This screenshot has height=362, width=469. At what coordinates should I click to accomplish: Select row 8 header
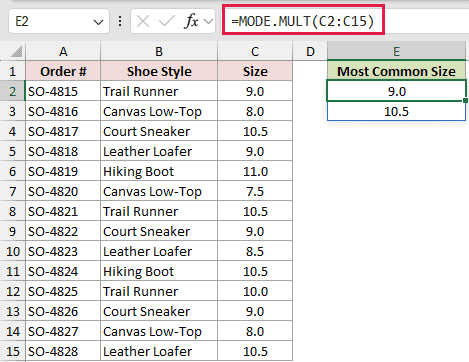point(12,211)
